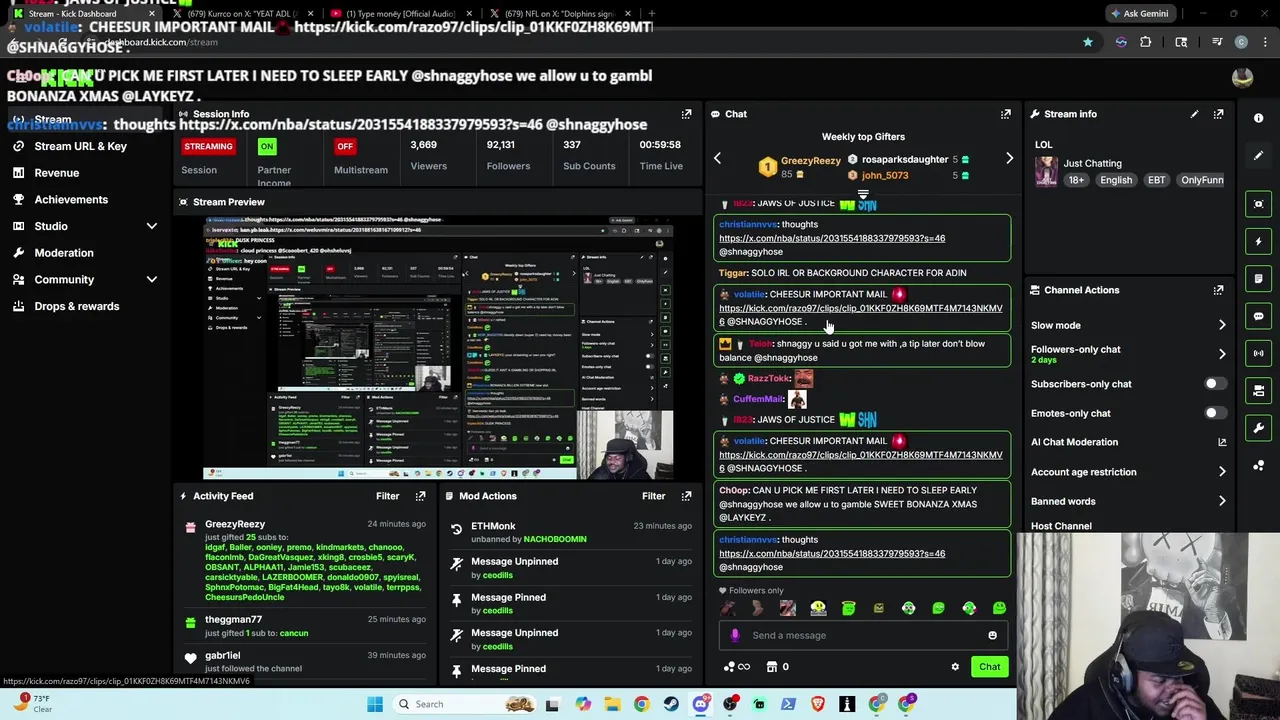1280x720 pixels.
Task: Click the AI Chat Moderation row label
Action: pyautogui.click(x=1074, y=442)
